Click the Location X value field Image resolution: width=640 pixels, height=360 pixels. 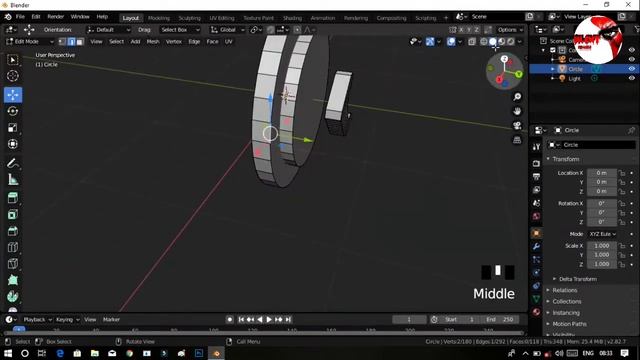602,173
